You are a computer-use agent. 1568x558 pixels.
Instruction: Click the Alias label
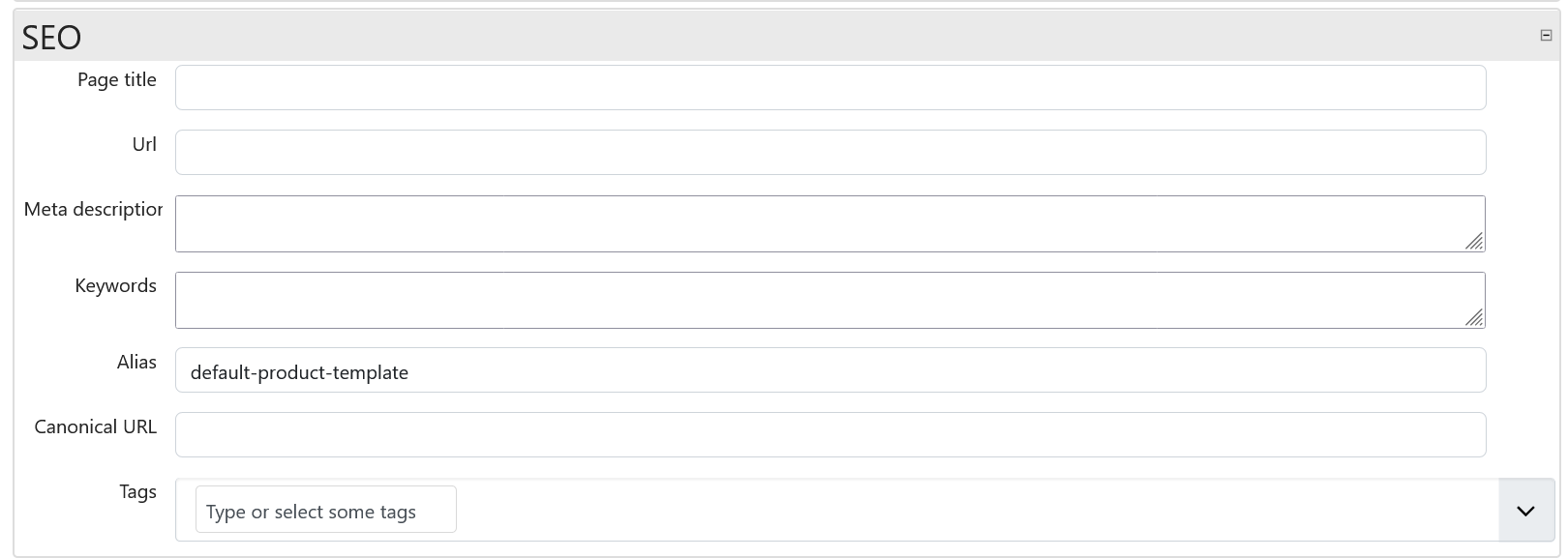[136, 363]
